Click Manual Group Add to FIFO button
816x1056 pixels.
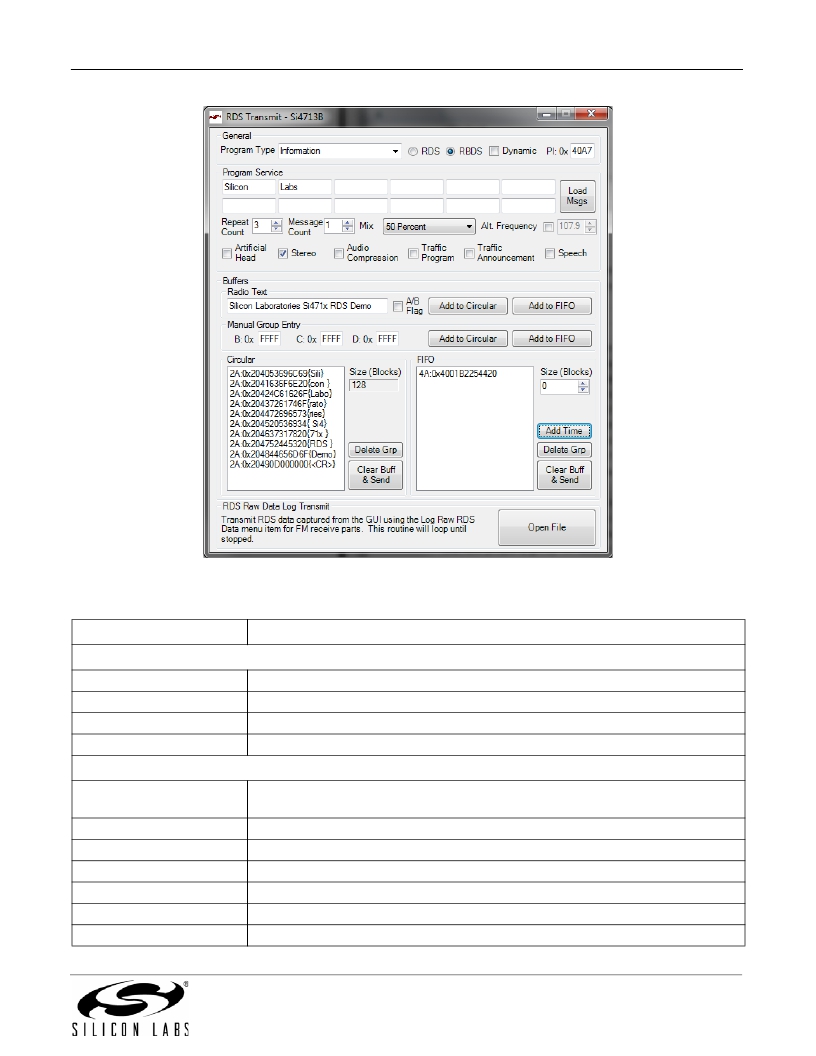pyautogui.click(x=552, y=339)
